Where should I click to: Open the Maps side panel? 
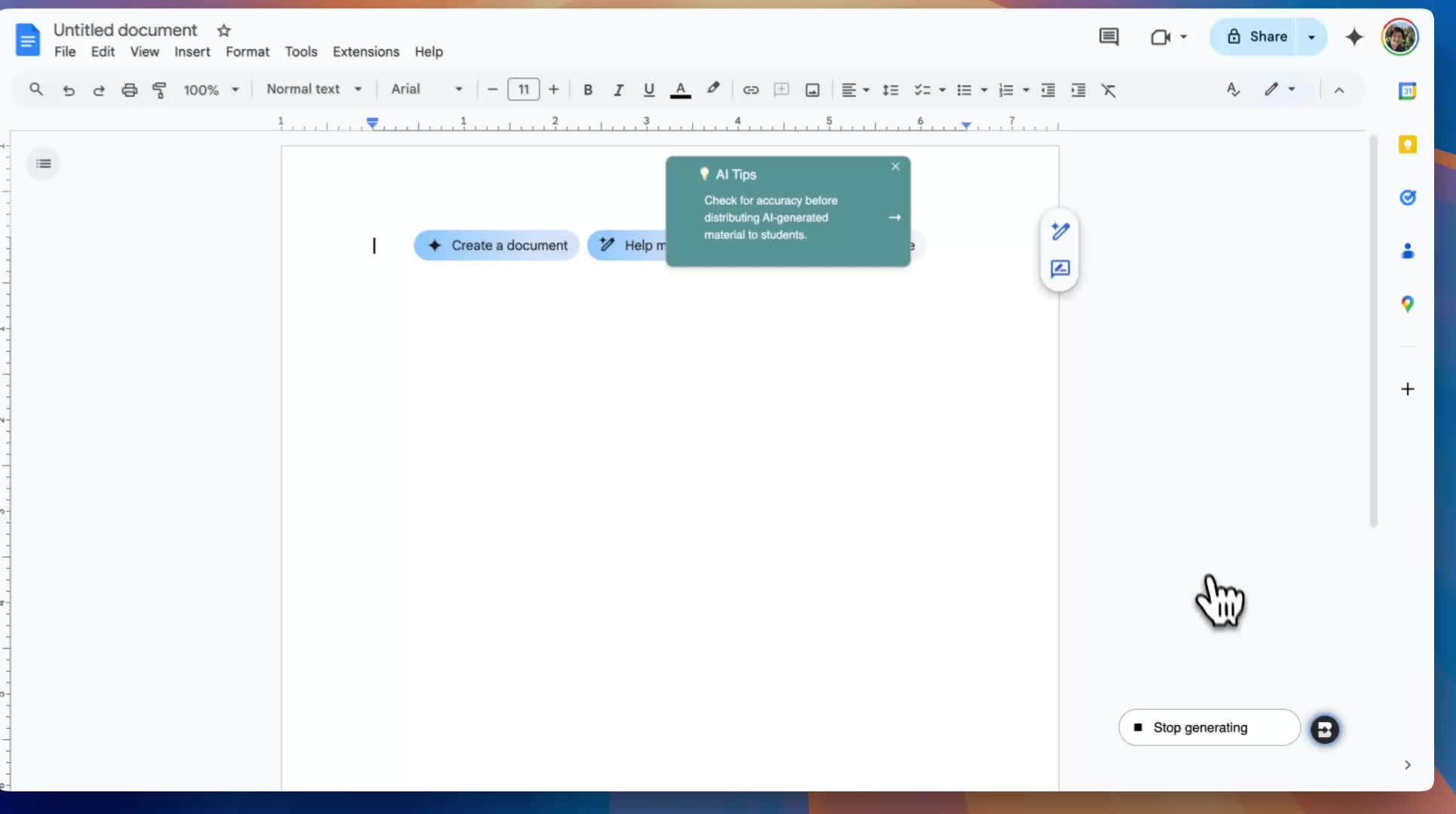[x=1407, y=304]
